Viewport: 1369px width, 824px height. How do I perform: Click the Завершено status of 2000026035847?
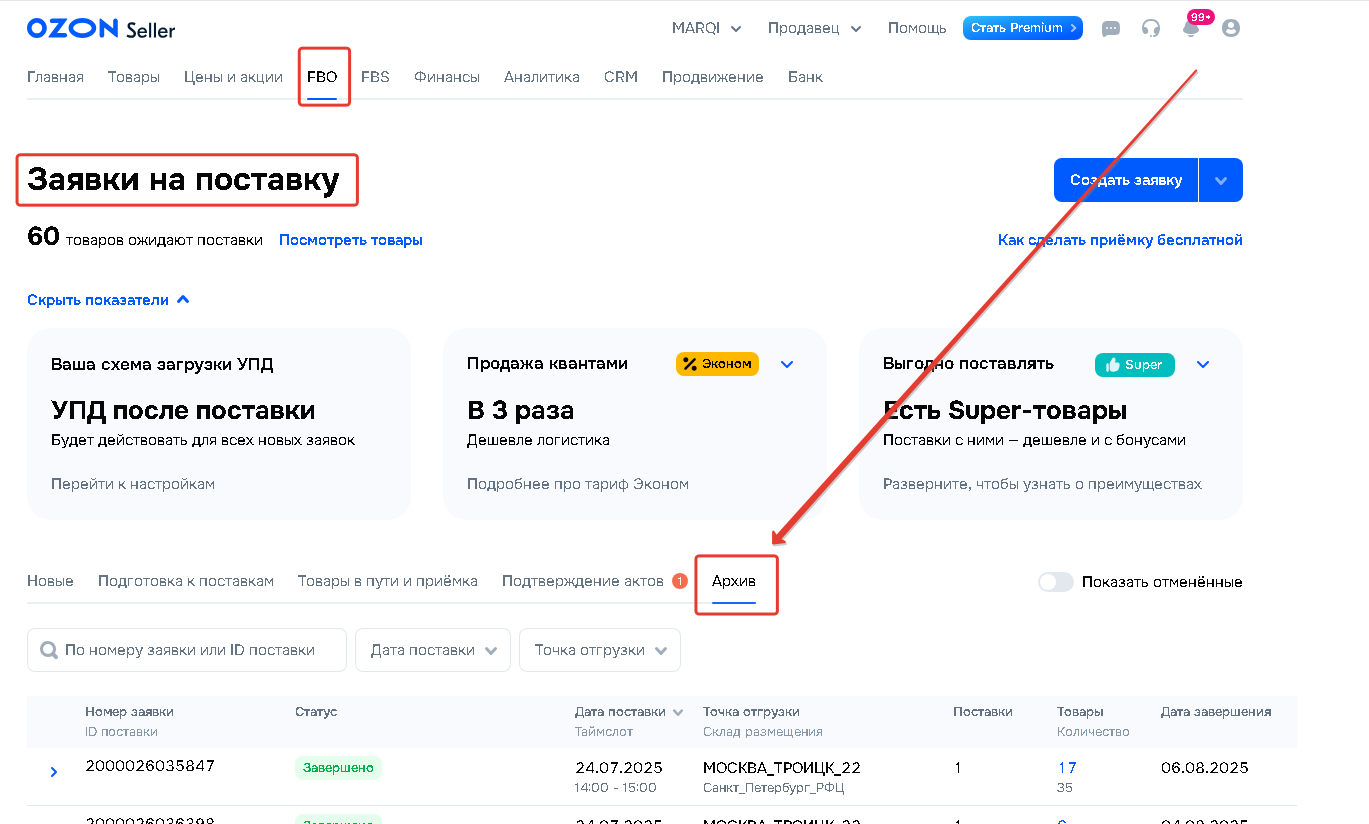[x=339, y=768]
